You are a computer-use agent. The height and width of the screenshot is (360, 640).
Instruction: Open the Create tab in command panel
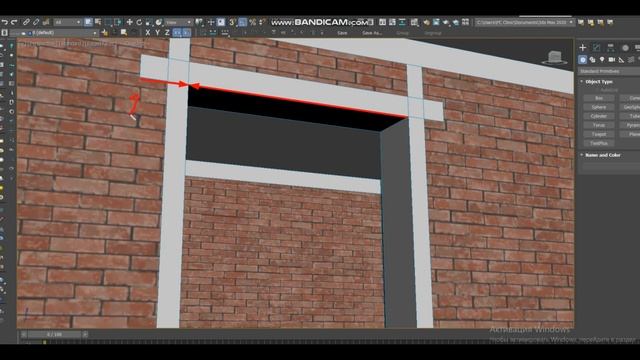[583, 48]
